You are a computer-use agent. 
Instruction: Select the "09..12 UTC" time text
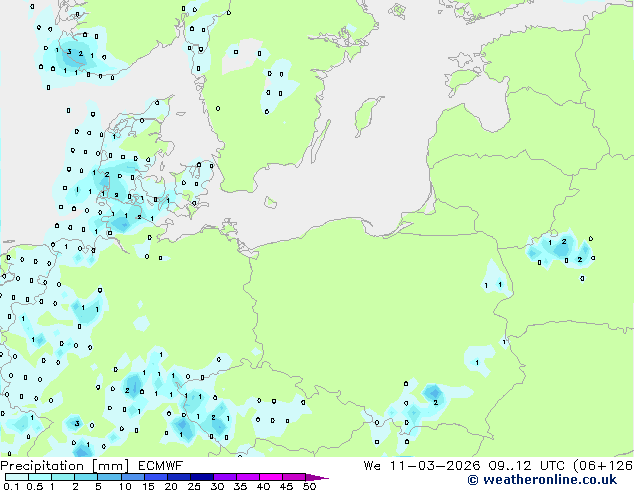(526, 466)
